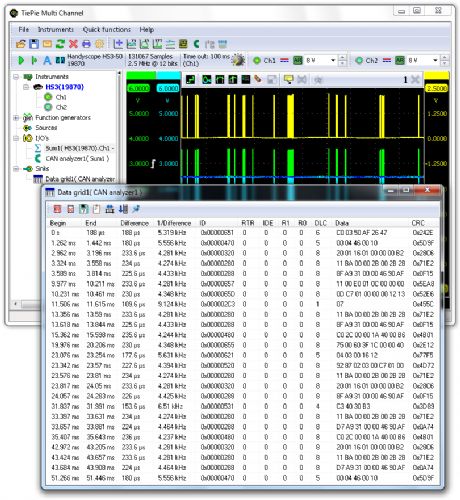This screenshot has height=500, width=460.
Task: Click the blue floppy disk save icon
Action: tap(34, 44)
